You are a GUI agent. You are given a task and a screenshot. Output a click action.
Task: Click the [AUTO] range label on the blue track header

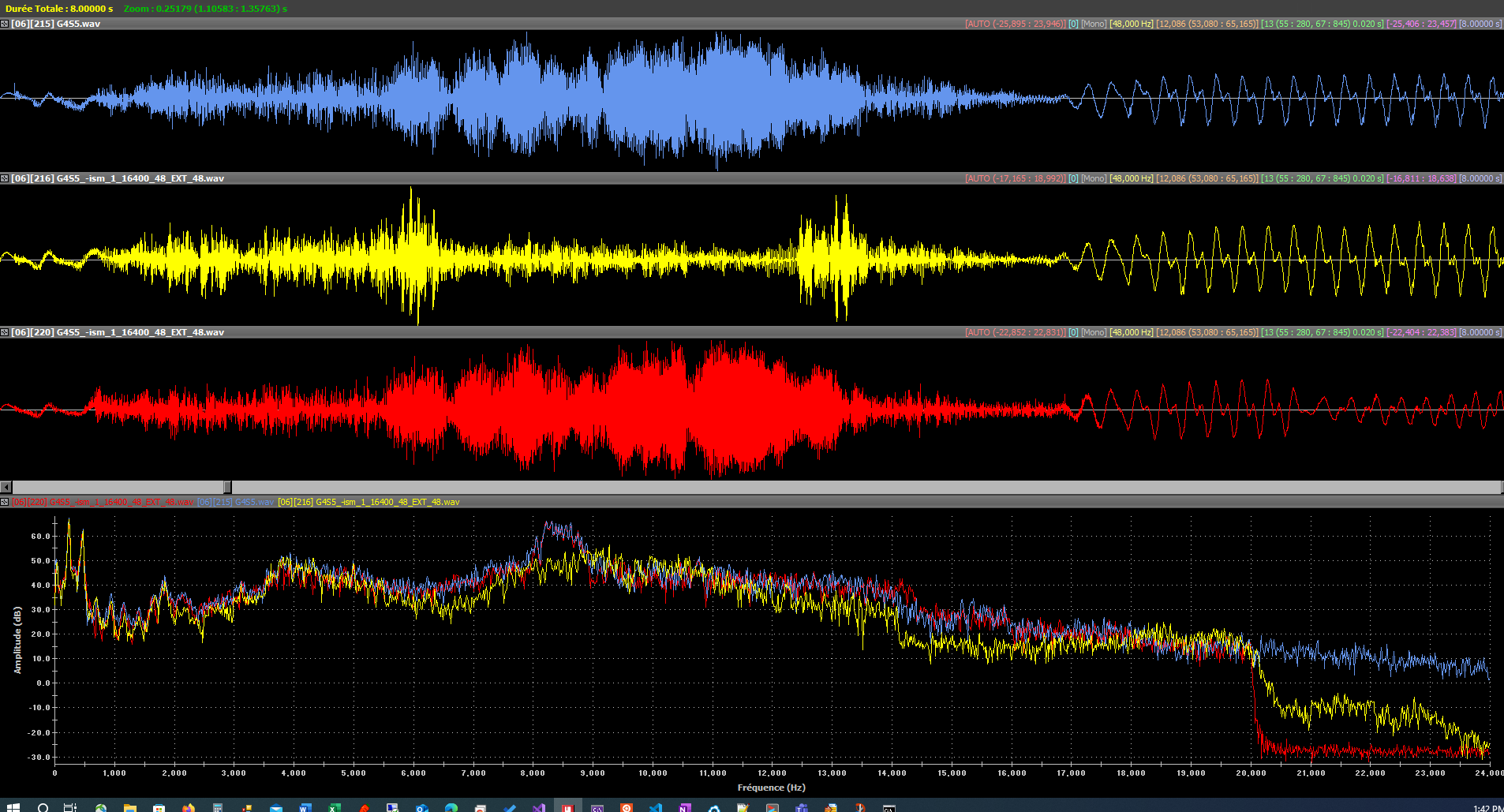pos(1015,24)
